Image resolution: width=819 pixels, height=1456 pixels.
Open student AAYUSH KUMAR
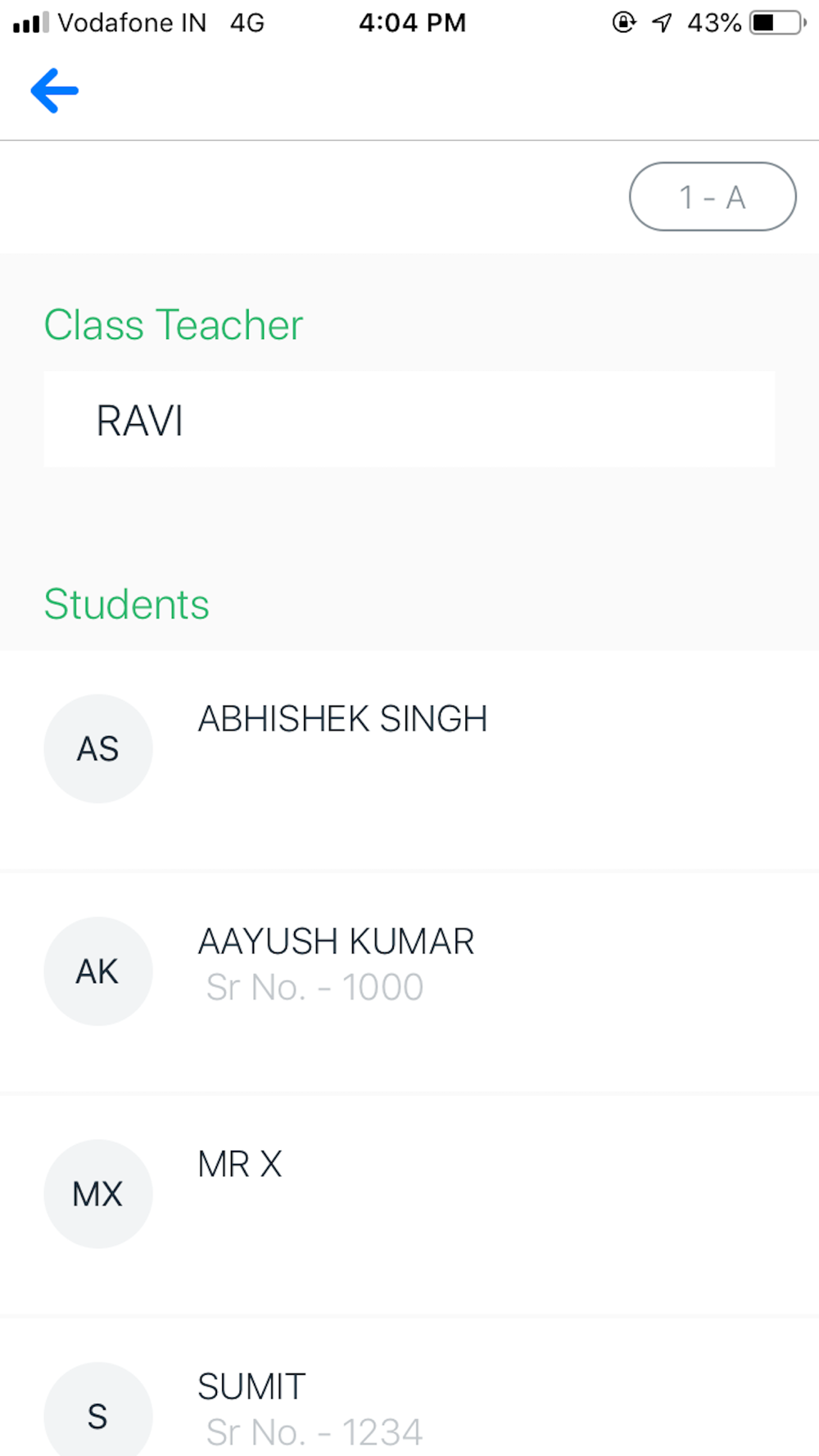[336, 942]
